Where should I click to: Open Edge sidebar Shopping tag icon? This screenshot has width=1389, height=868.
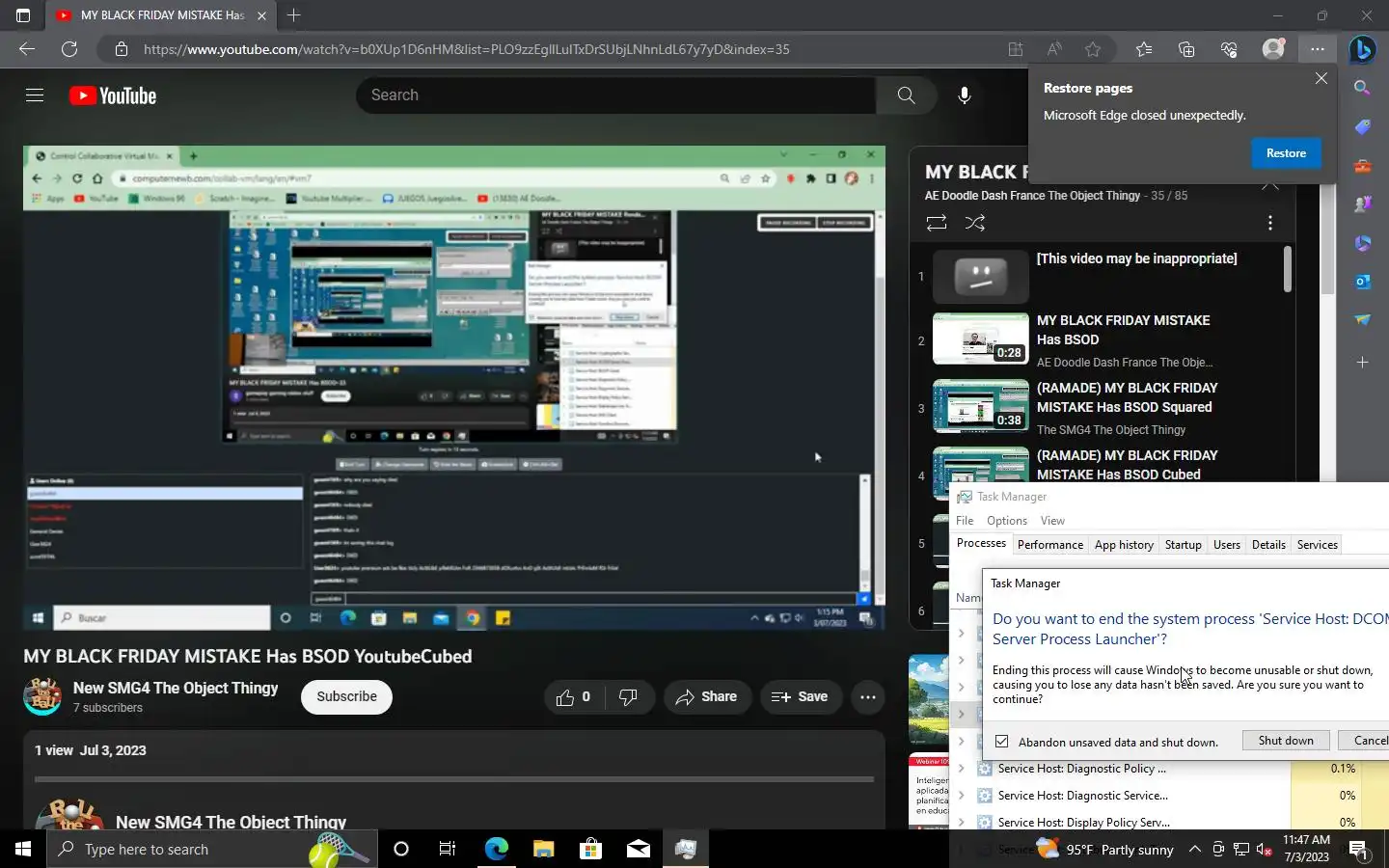click(1362, 127)
